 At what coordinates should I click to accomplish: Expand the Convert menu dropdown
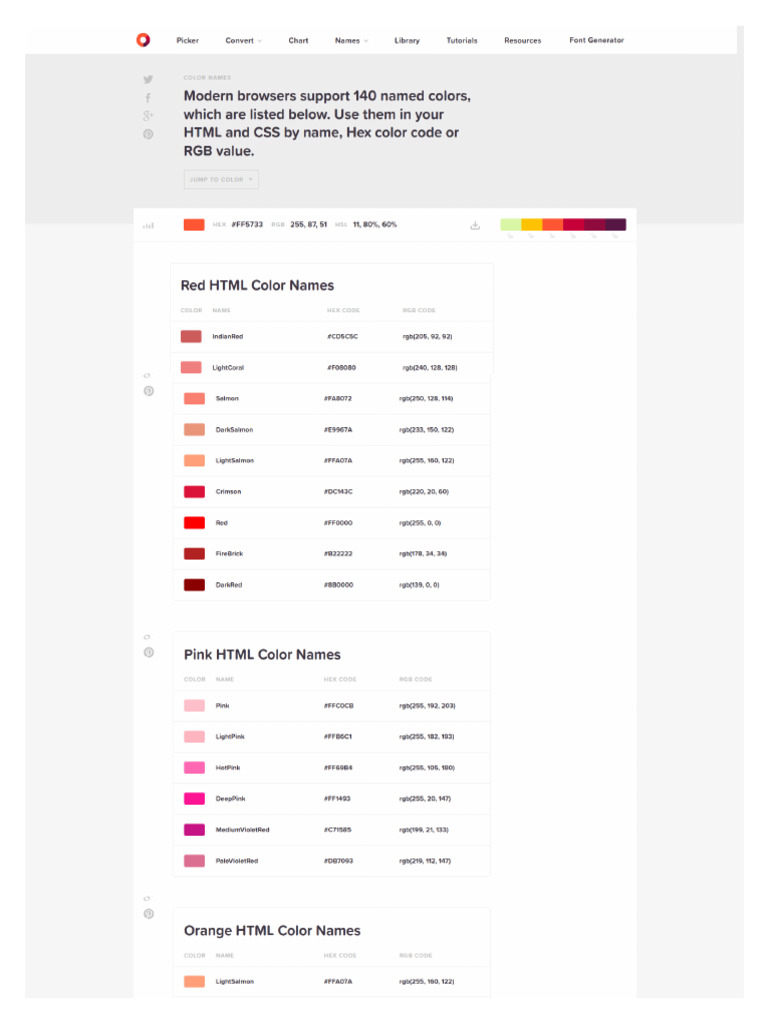pos(243,41)
